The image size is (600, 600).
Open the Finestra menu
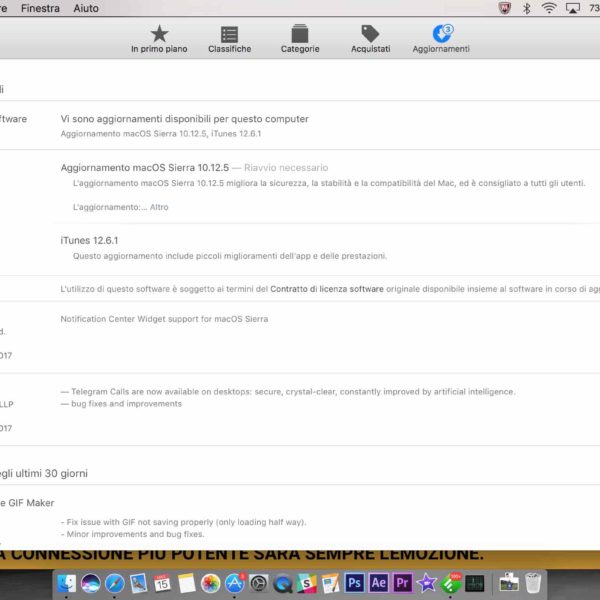coord(40,8)
